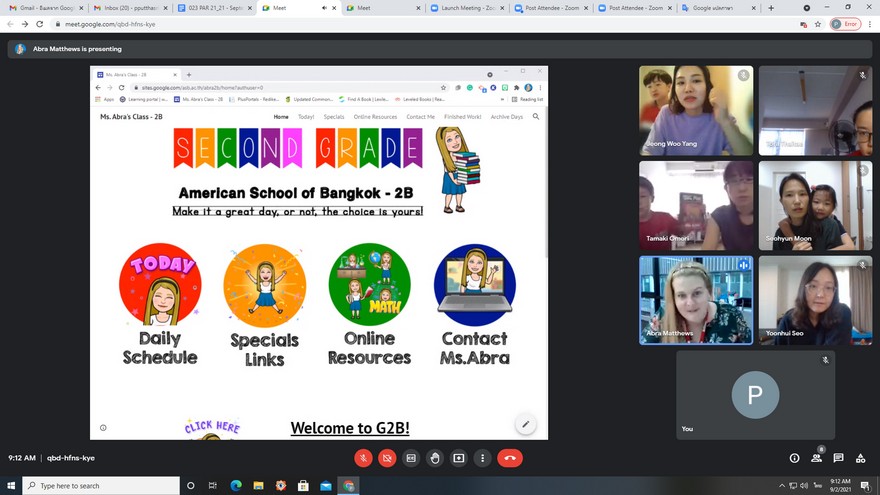Open Microsoft Edge from taskbar
This screenshot has width=880, height=495.
pyautogui.click(x=236, y=485)
